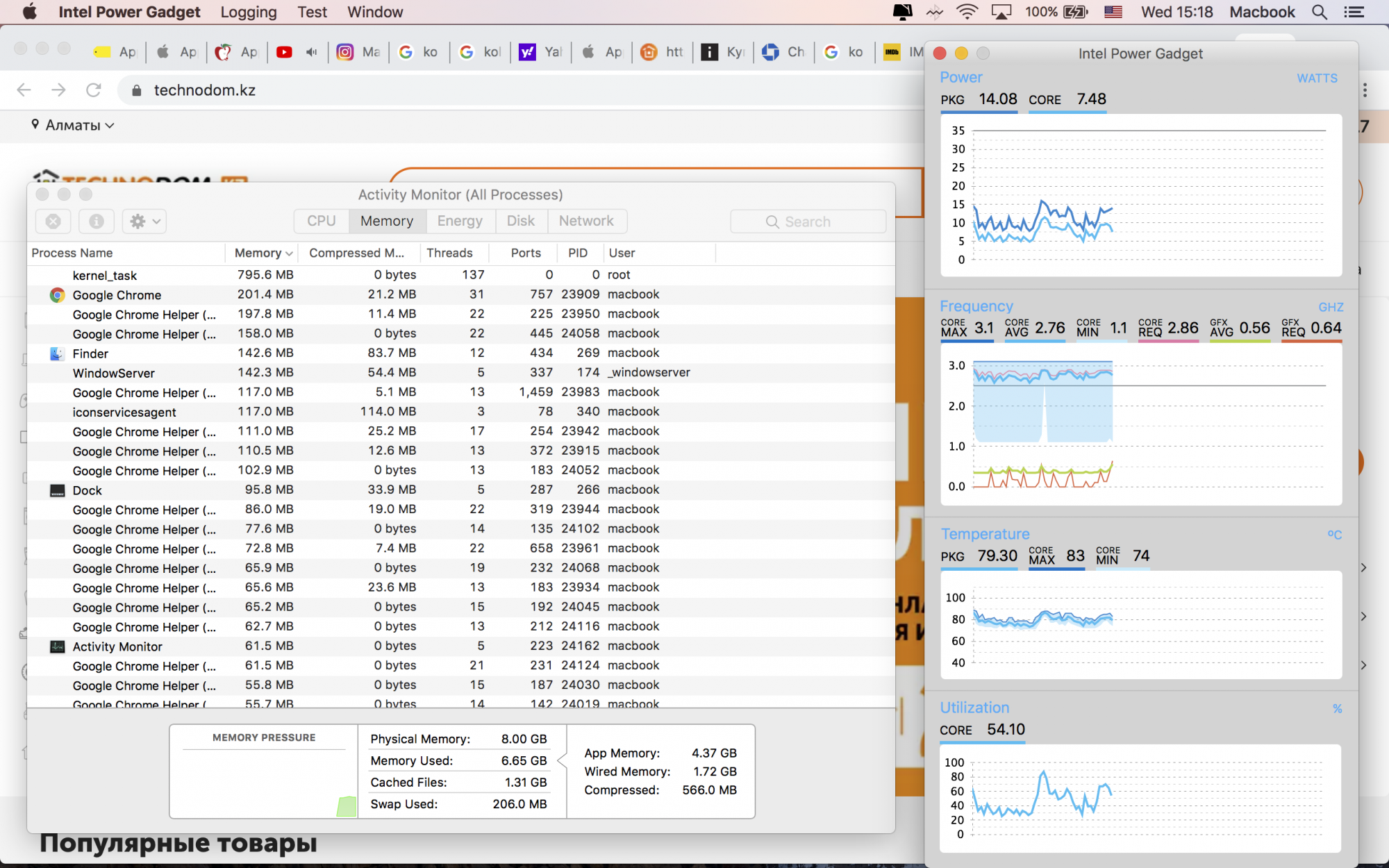Open Intel Power Gadget app menu

pyautogui.click(x=129, y=12)
